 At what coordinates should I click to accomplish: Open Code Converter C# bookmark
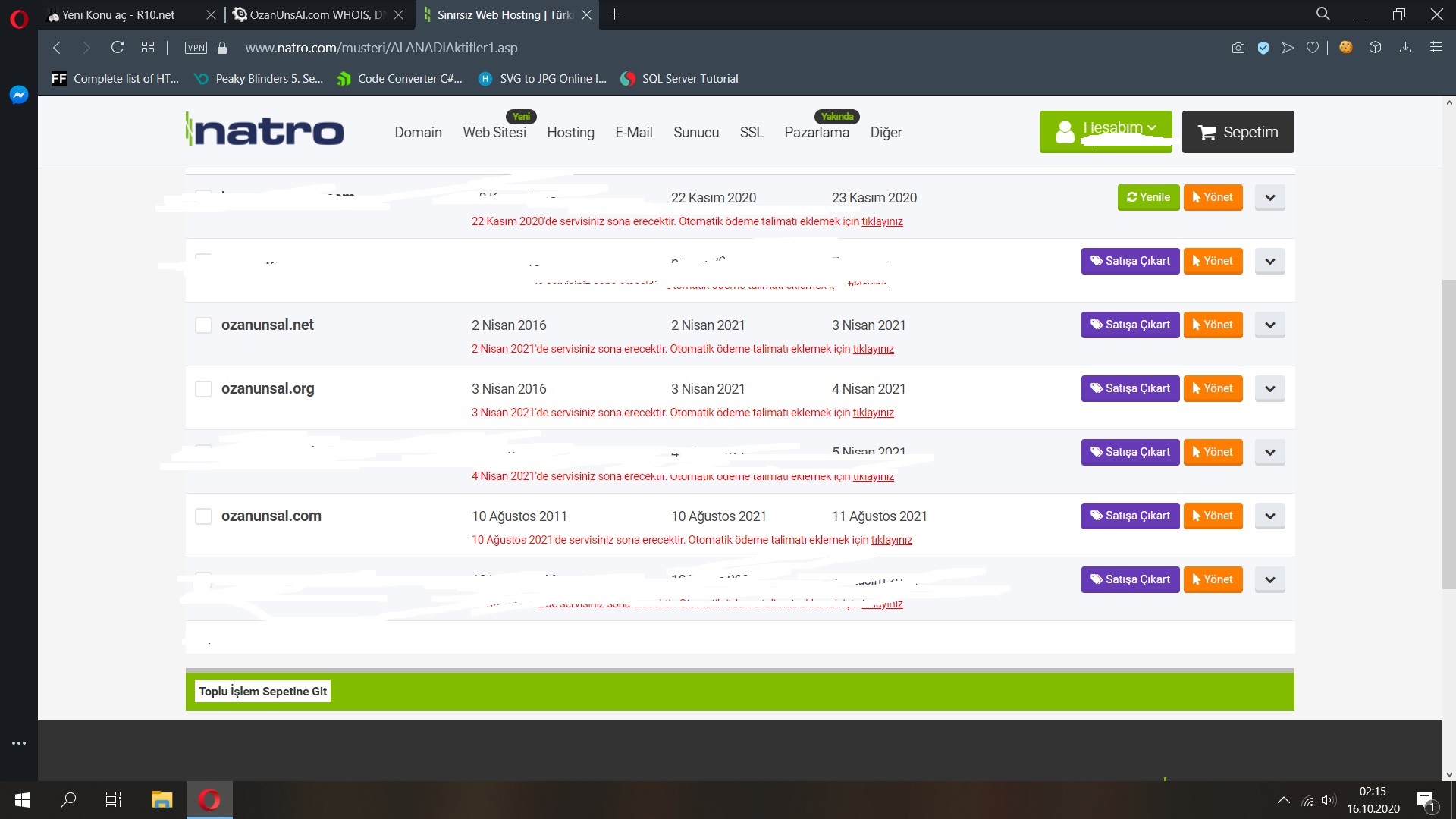pyautogui.click(x=400, y=79)
